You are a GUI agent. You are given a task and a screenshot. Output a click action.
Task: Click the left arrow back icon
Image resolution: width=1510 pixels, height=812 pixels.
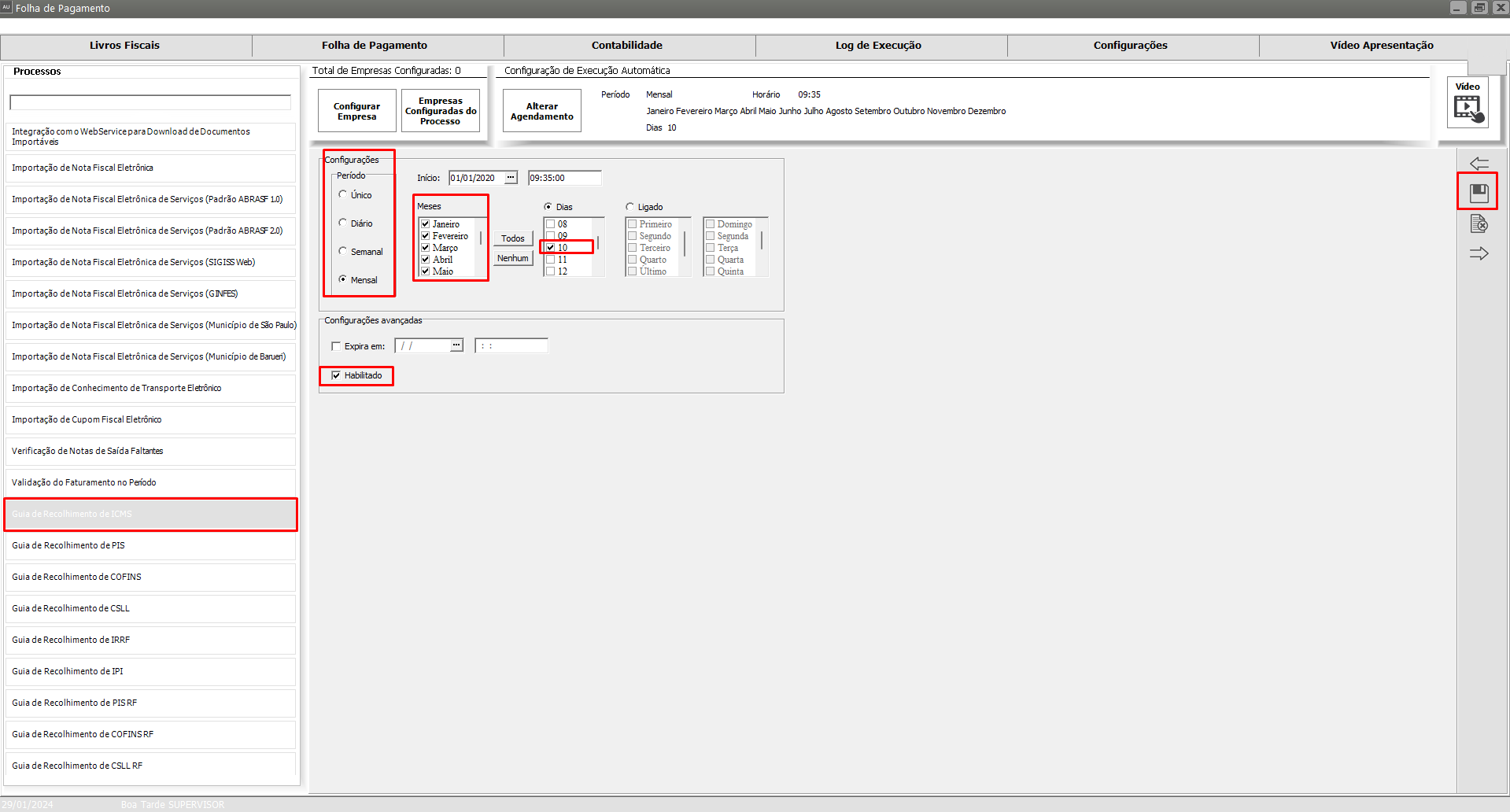coord(1479,163)
